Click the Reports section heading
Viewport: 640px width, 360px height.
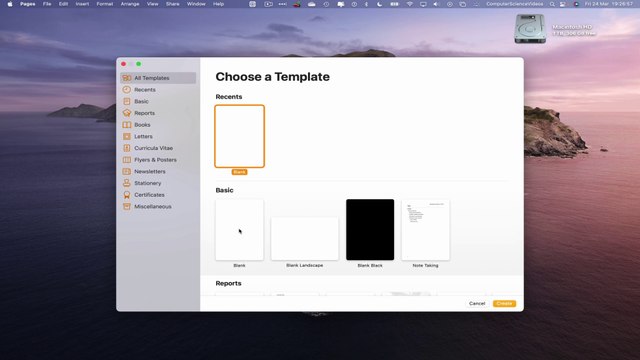[x=228, y=283]
